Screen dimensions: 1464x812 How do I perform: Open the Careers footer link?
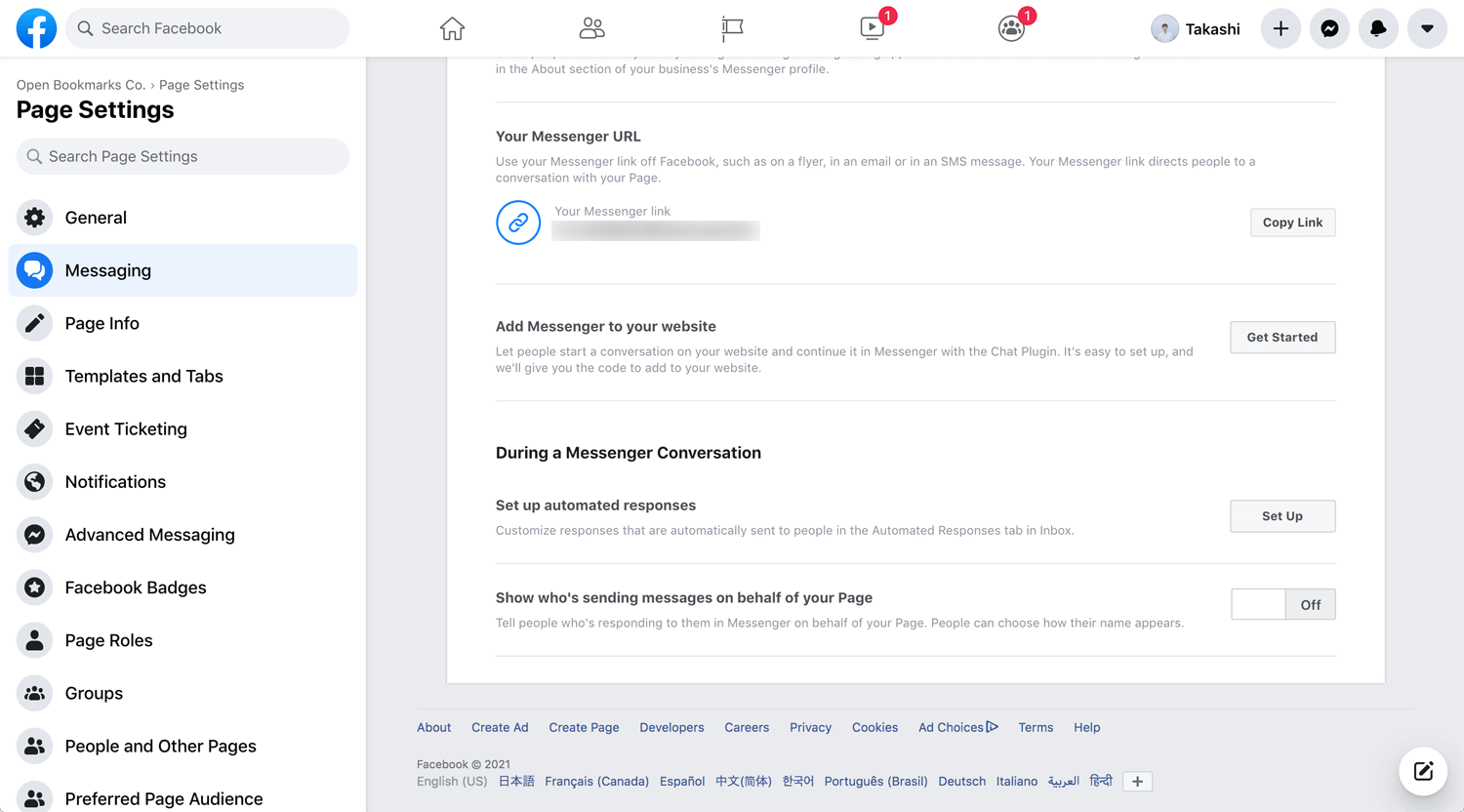747,727
